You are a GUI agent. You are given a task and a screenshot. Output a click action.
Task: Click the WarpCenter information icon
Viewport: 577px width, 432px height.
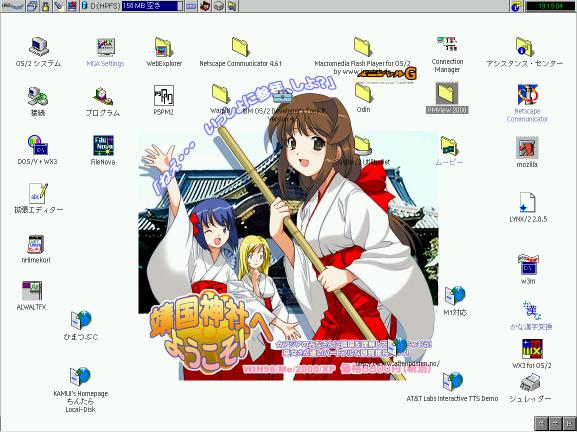[517, 6]
